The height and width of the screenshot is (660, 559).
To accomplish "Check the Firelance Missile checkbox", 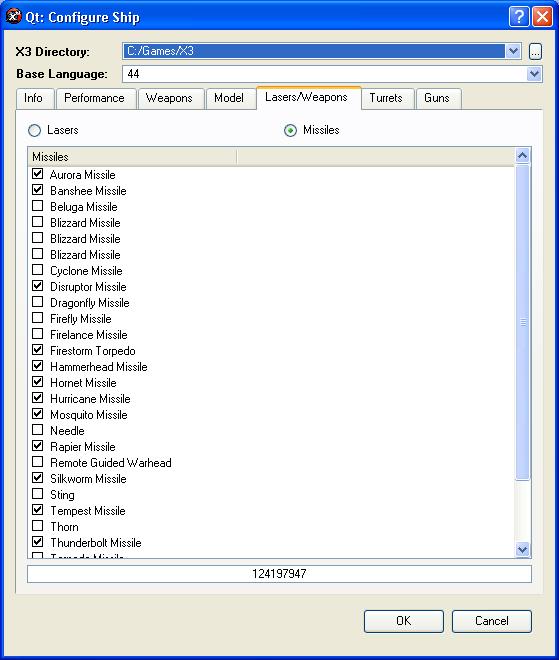I will tap(37, 333).
